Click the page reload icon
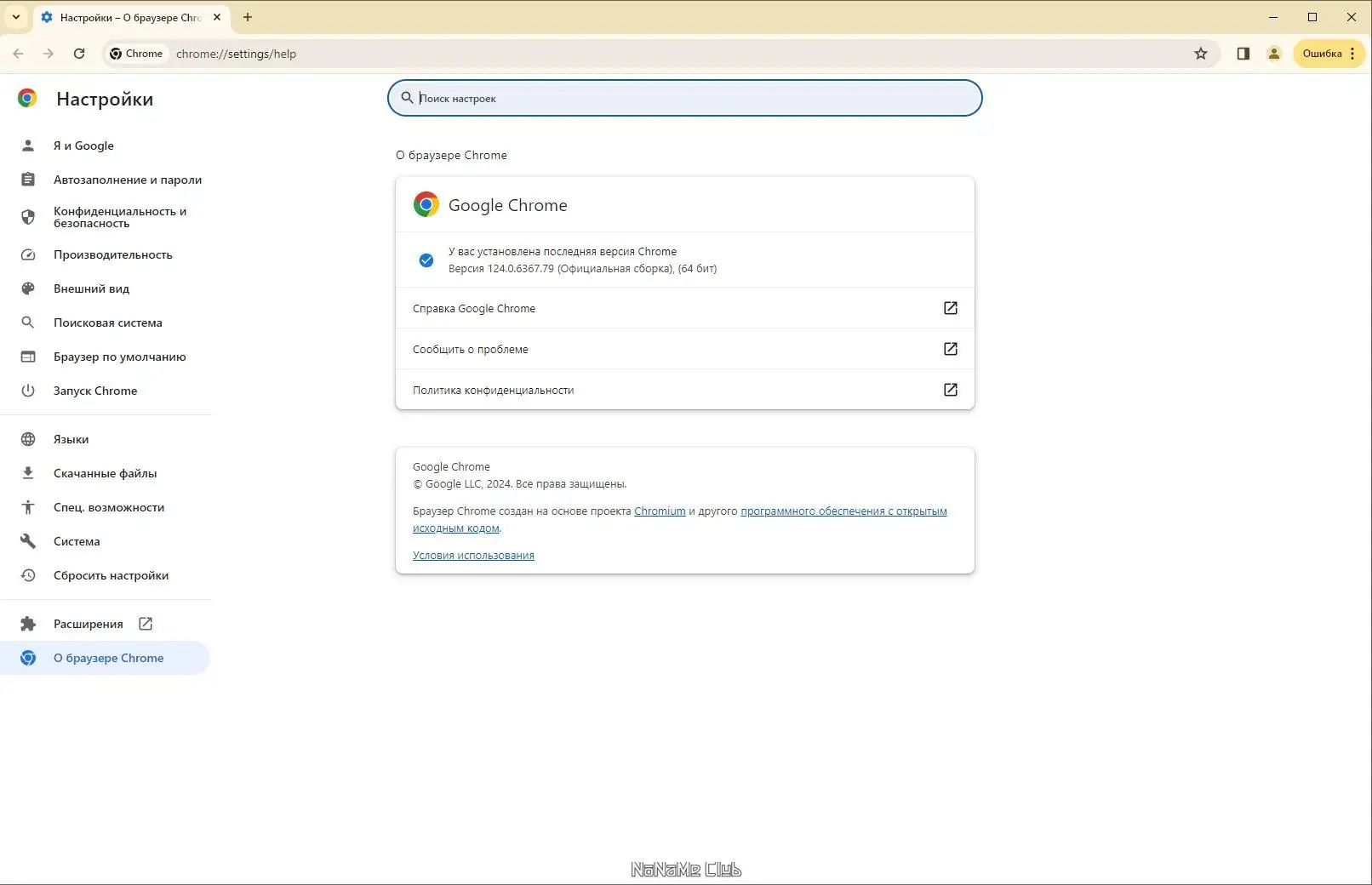This screenshot has width=1372, height=885. click(x=79, y=53)
